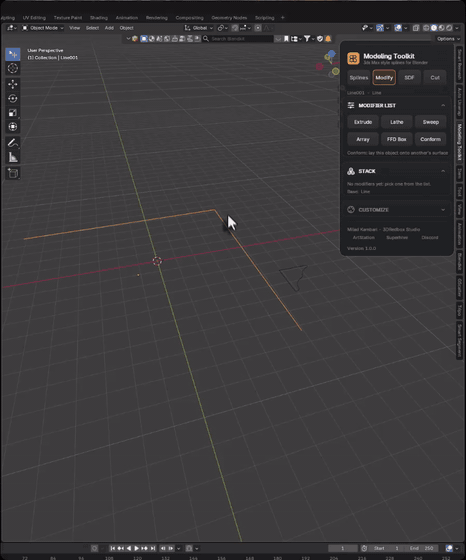Open the Options dropdown
Screen dimensions: 466x560
pos(449,39)
